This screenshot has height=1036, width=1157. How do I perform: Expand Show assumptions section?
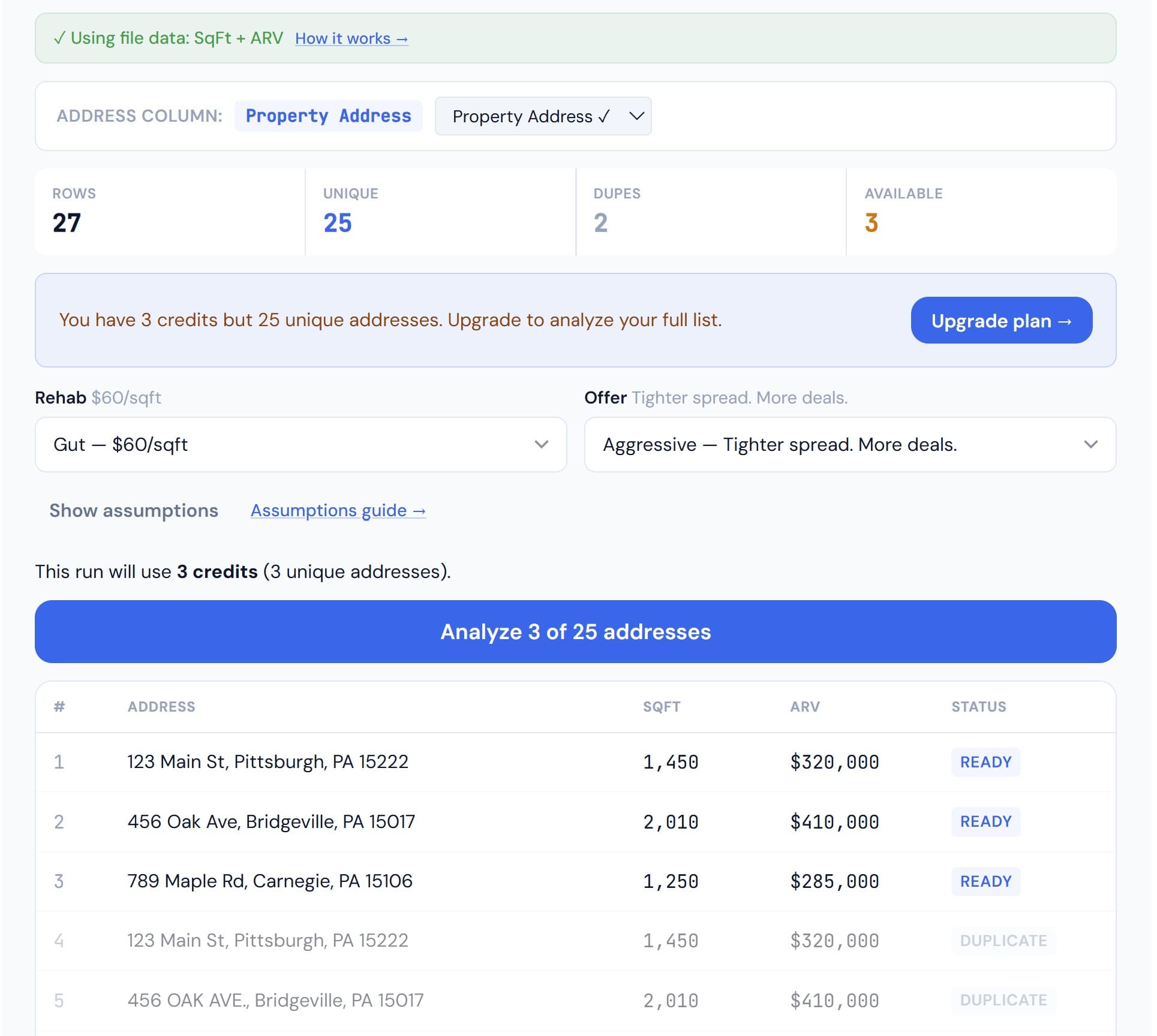coord(133,511)
